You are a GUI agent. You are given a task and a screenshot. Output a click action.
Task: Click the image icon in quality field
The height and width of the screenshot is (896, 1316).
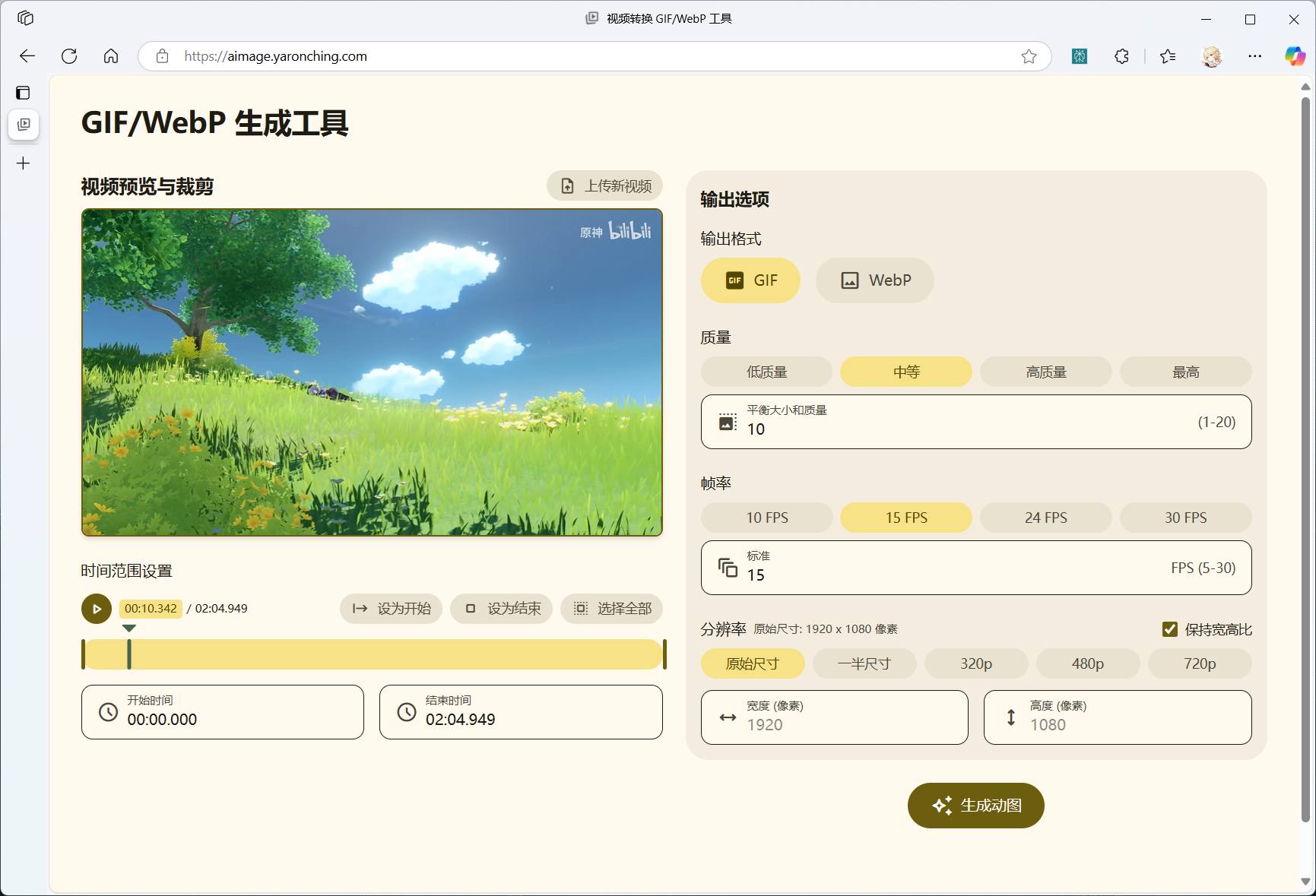coord(728,422)
